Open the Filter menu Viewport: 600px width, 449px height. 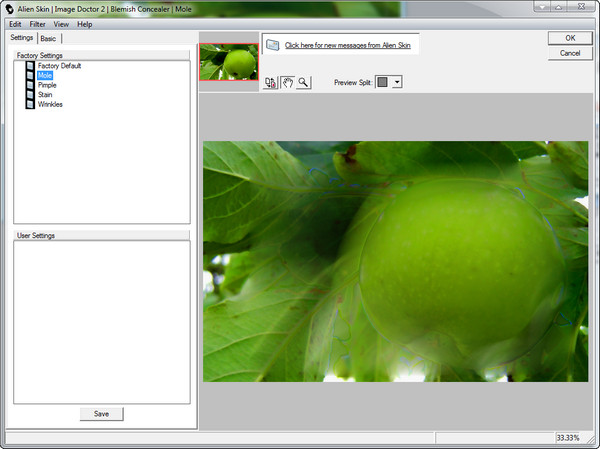click(x=38, y=23)
